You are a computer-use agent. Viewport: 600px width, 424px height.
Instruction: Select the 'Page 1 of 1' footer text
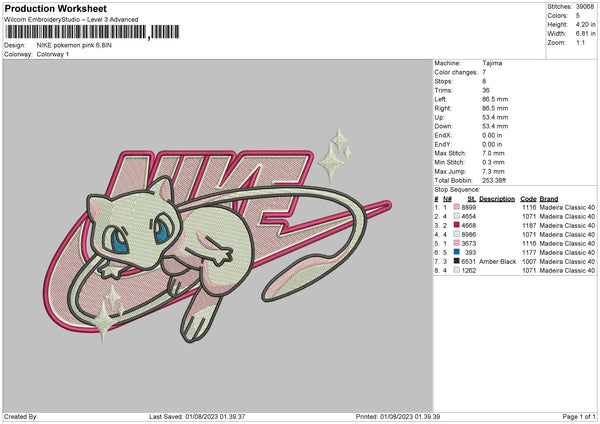[x=579, y=416]
